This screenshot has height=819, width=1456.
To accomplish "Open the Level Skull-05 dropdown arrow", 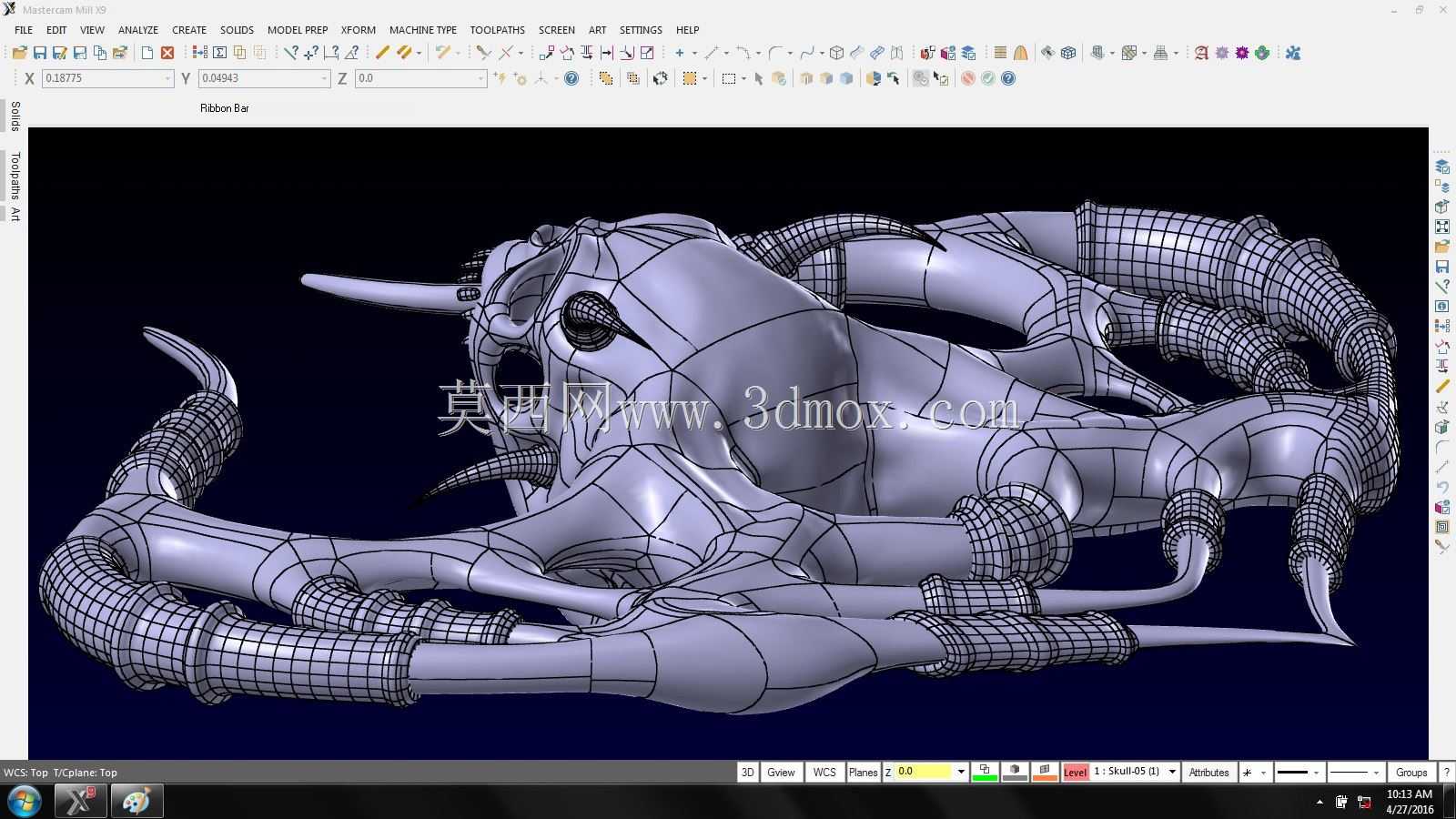I will click(x=1172, y=772).
